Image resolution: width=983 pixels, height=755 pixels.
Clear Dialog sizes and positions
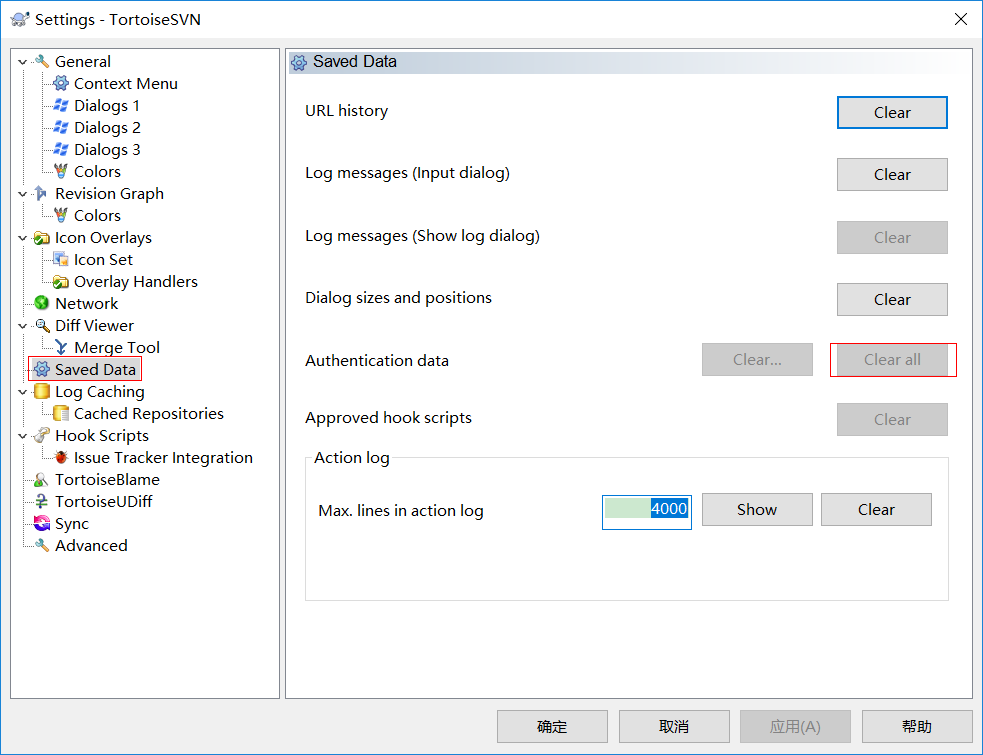pos(892,299)
